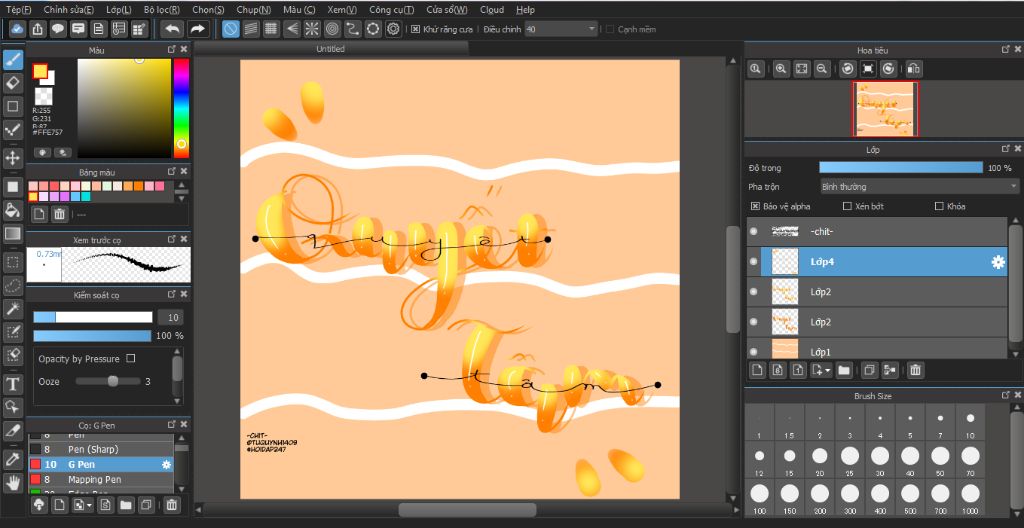Toggle Khử răng cưa checkbox
This screenshot has height=528, width=1024.
point(415,29)
